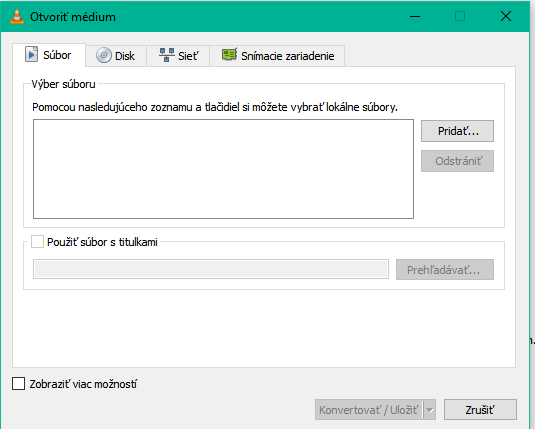535x429 pixels.
Task: Enable Použiť súbor s titulkami checkbox
Action: [x=38, y=242]
